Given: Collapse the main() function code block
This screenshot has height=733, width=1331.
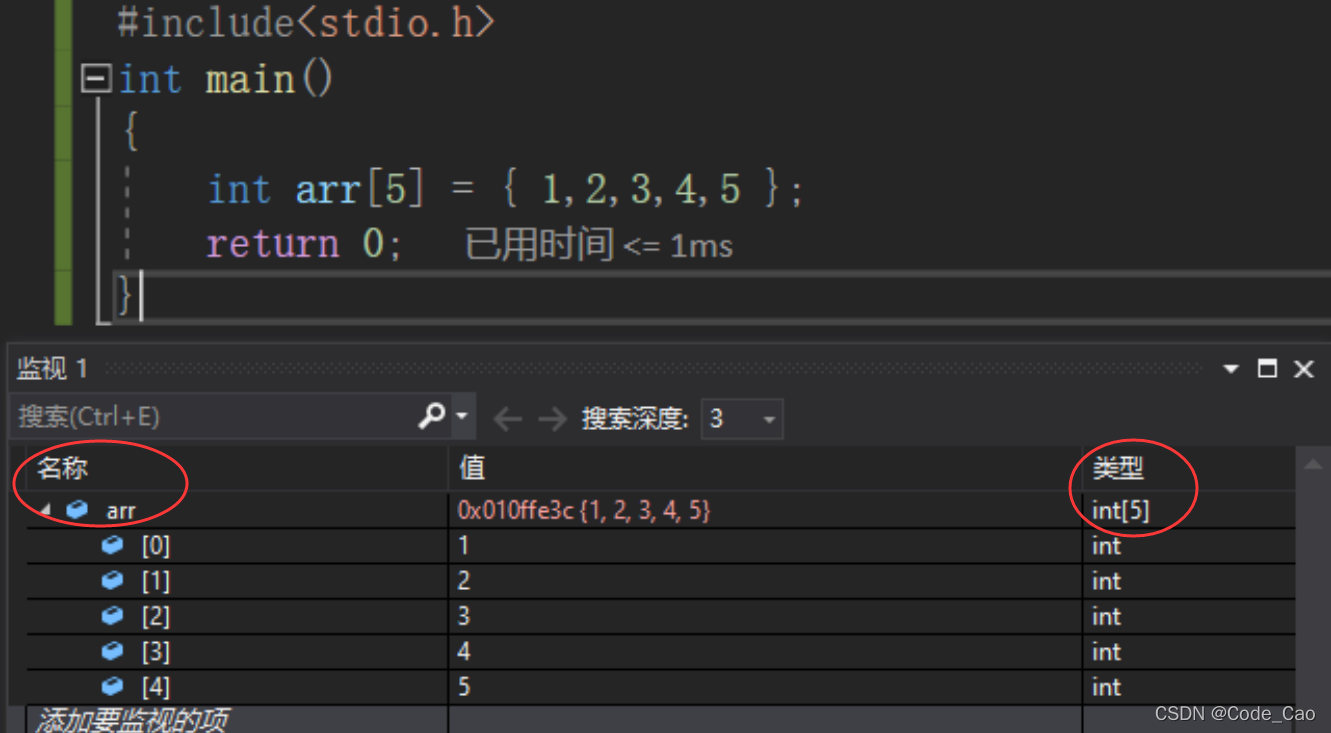Looking at the screenshot, I should point(96,79).
